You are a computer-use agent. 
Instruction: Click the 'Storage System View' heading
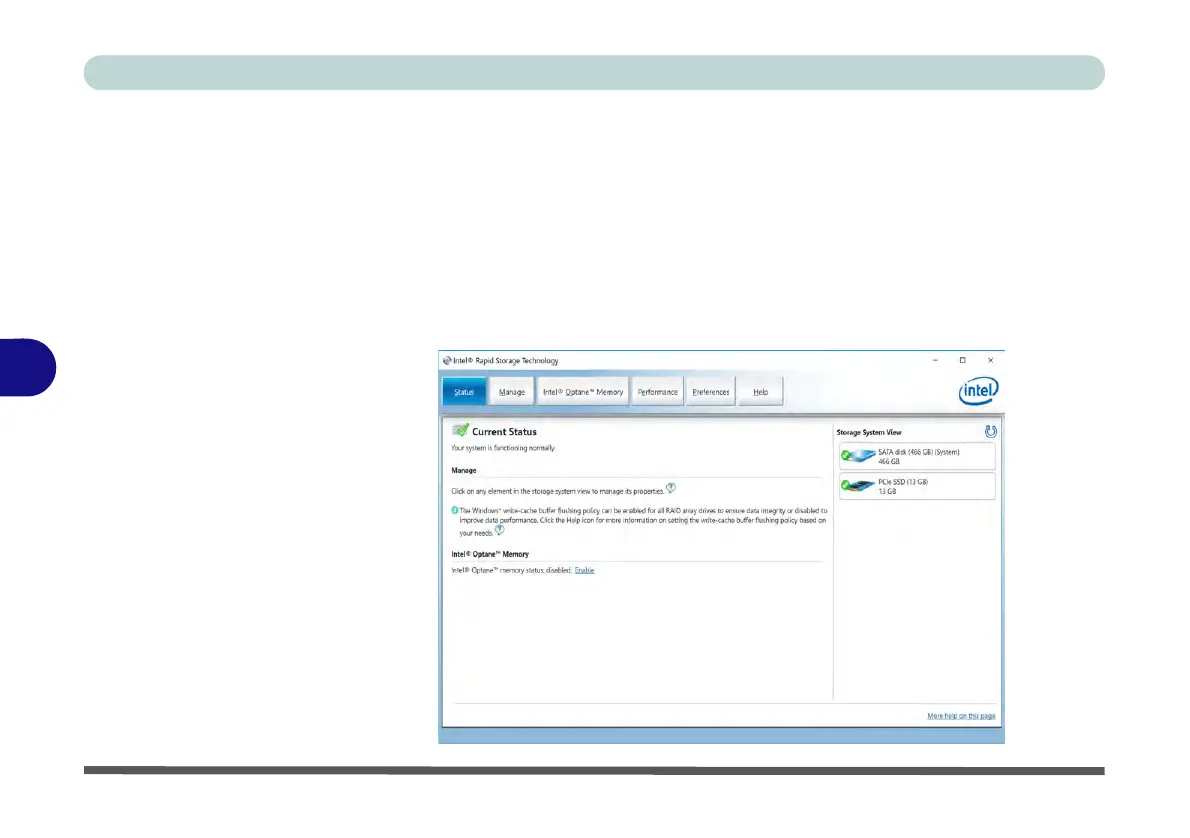pos(869,432)
